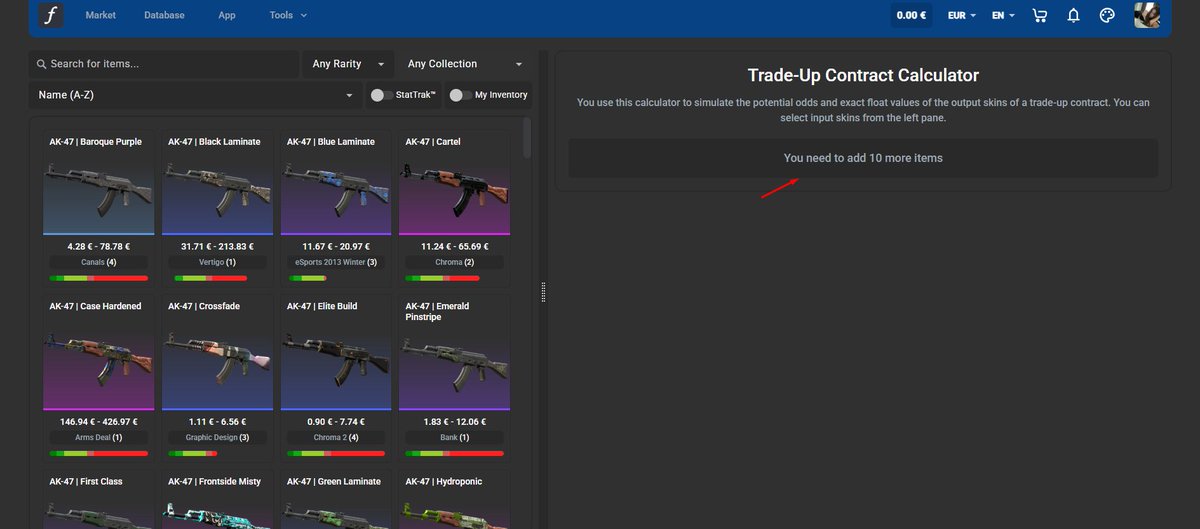Select the AK-47 Emerald Pinstripe skin

pos(455,376)
